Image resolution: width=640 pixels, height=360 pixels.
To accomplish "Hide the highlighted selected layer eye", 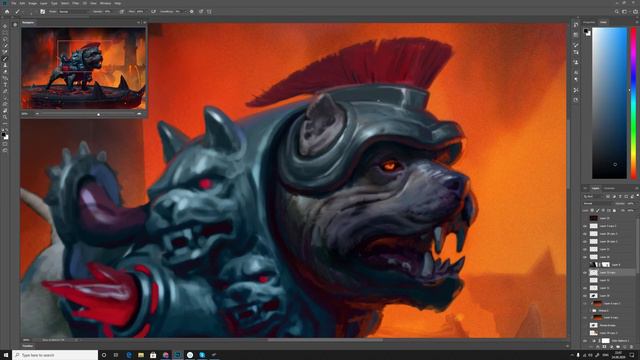I will click(x=585, y=272).
